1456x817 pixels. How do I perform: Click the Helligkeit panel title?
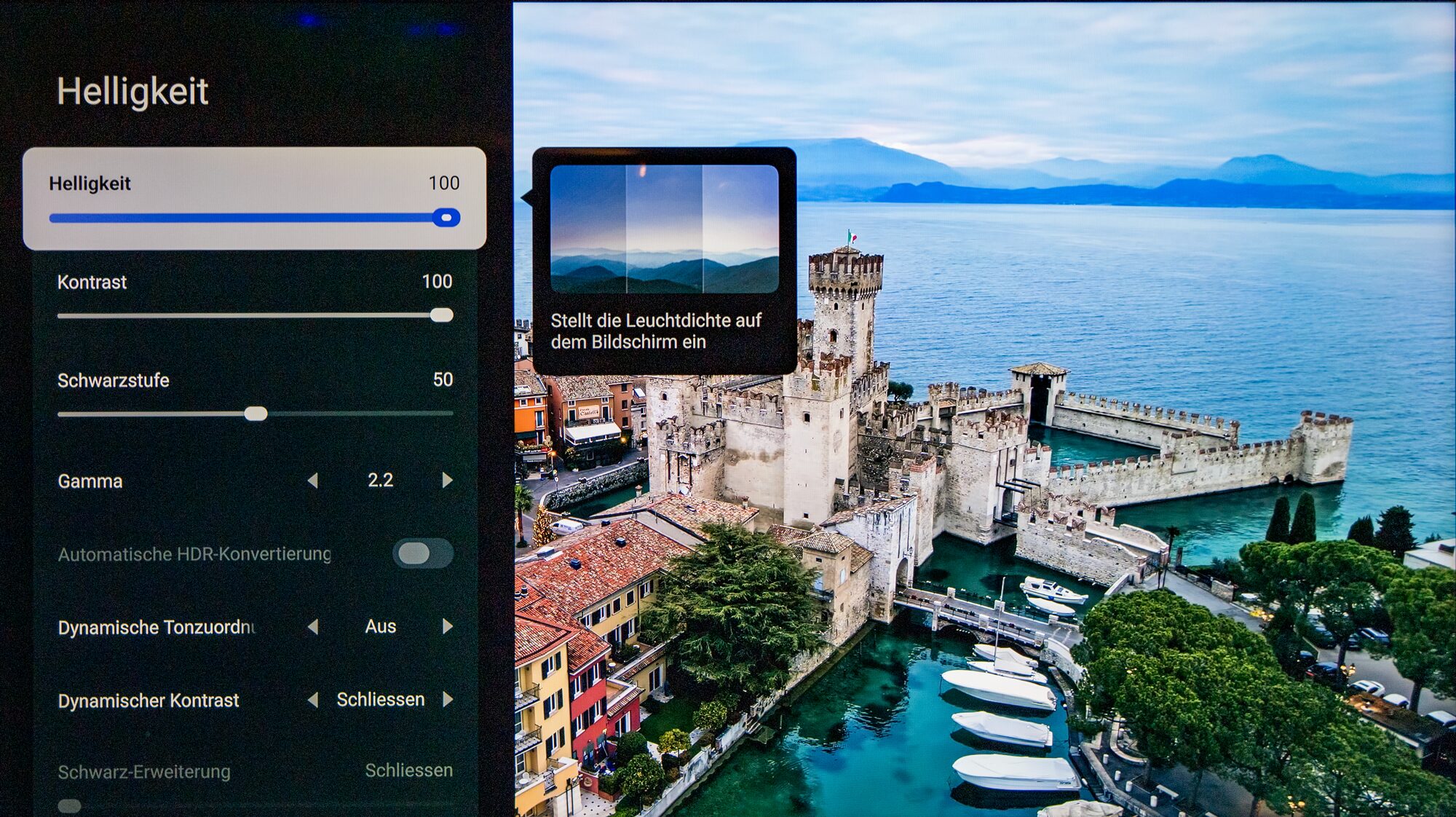[x=132, y=92]
